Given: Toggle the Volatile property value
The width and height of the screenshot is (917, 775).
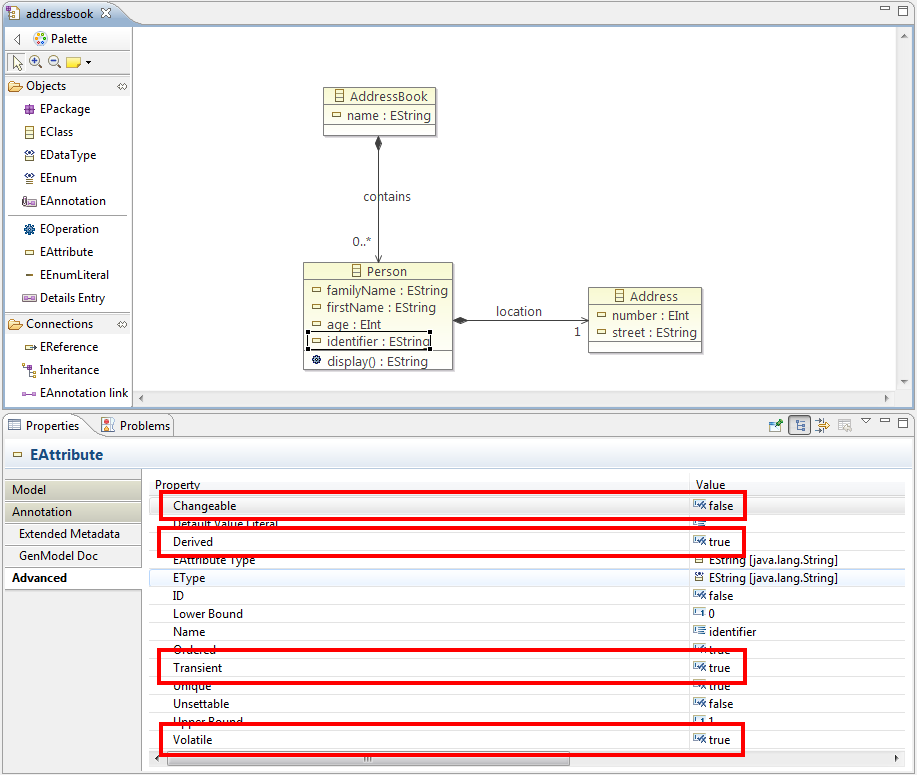Looking at the screenshot, I should (x=719, y=740).
